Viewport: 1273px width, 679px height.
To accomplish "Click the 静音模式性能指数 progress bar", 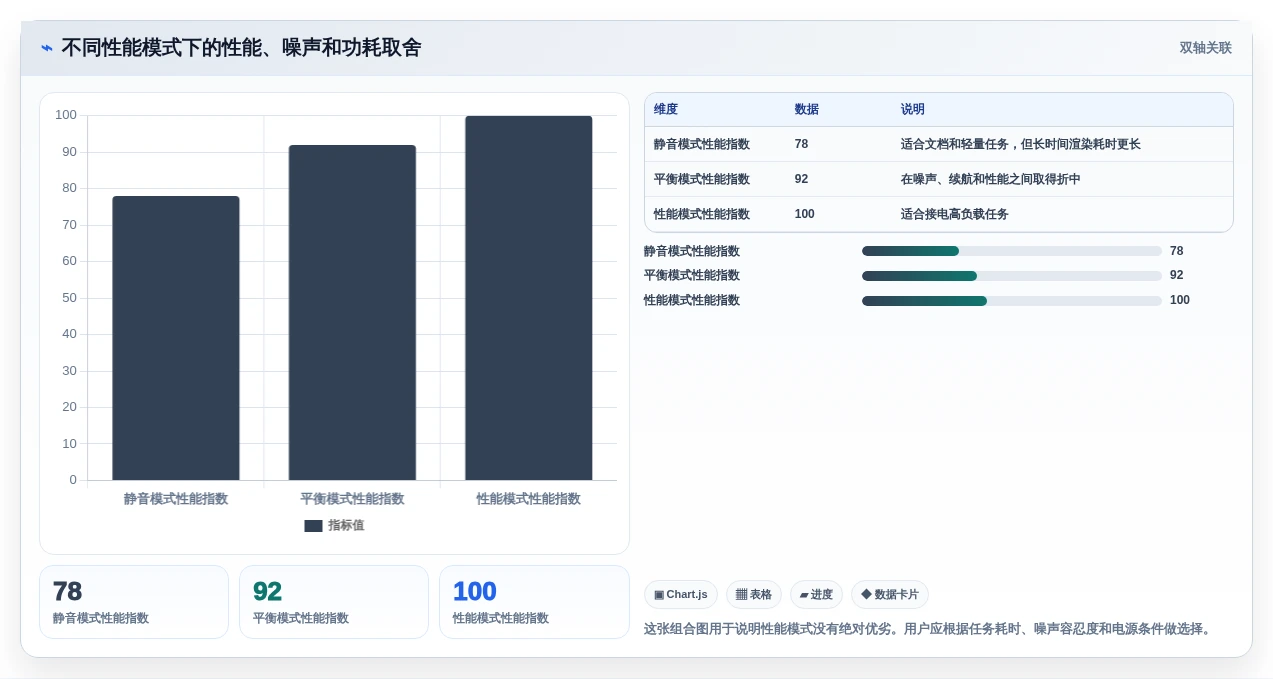I will (1012, 251).
